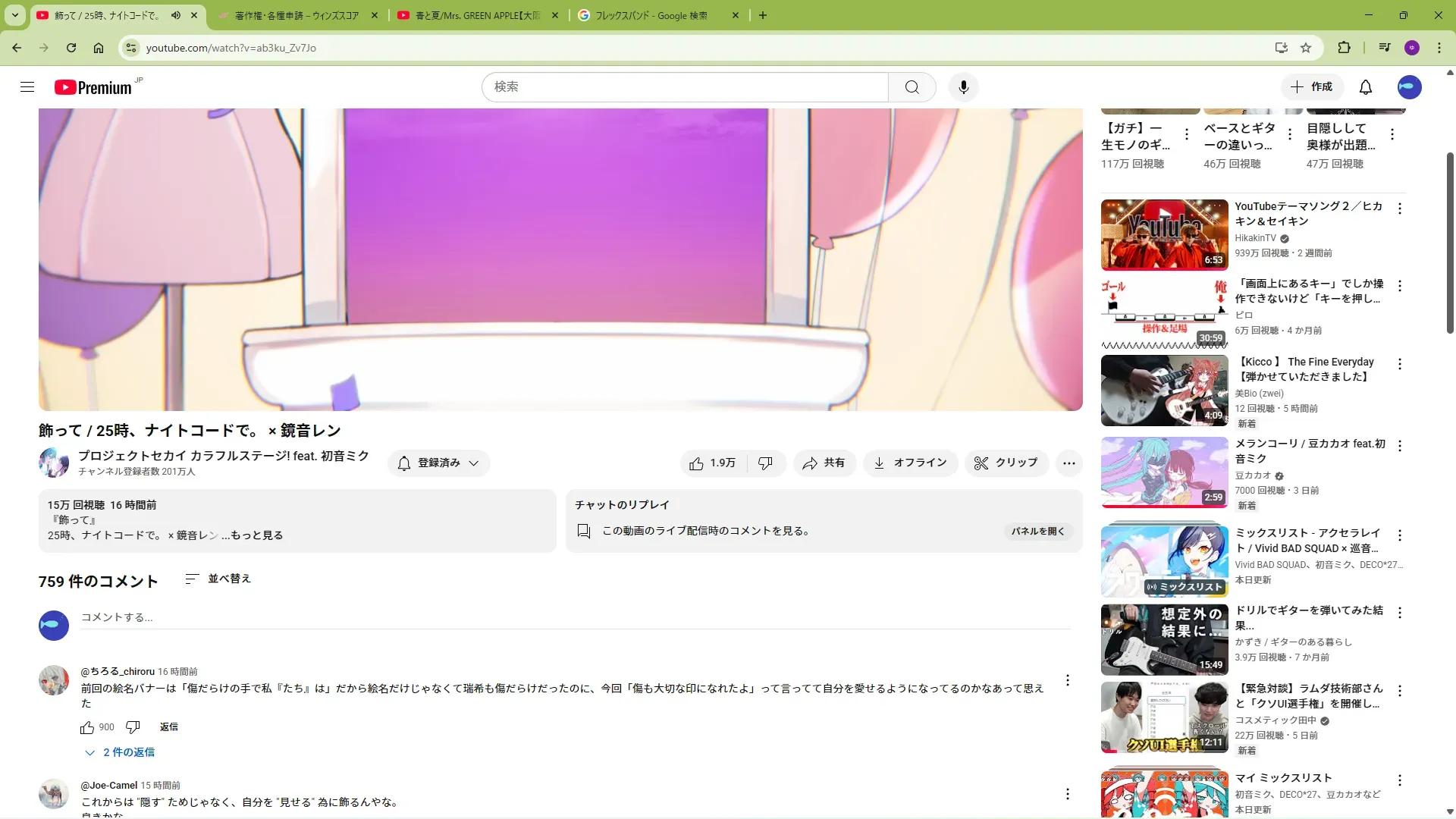The image size is (1456, 819).
Task: Open the 並べ替え comment sort menu
Action: click(218, 579)
